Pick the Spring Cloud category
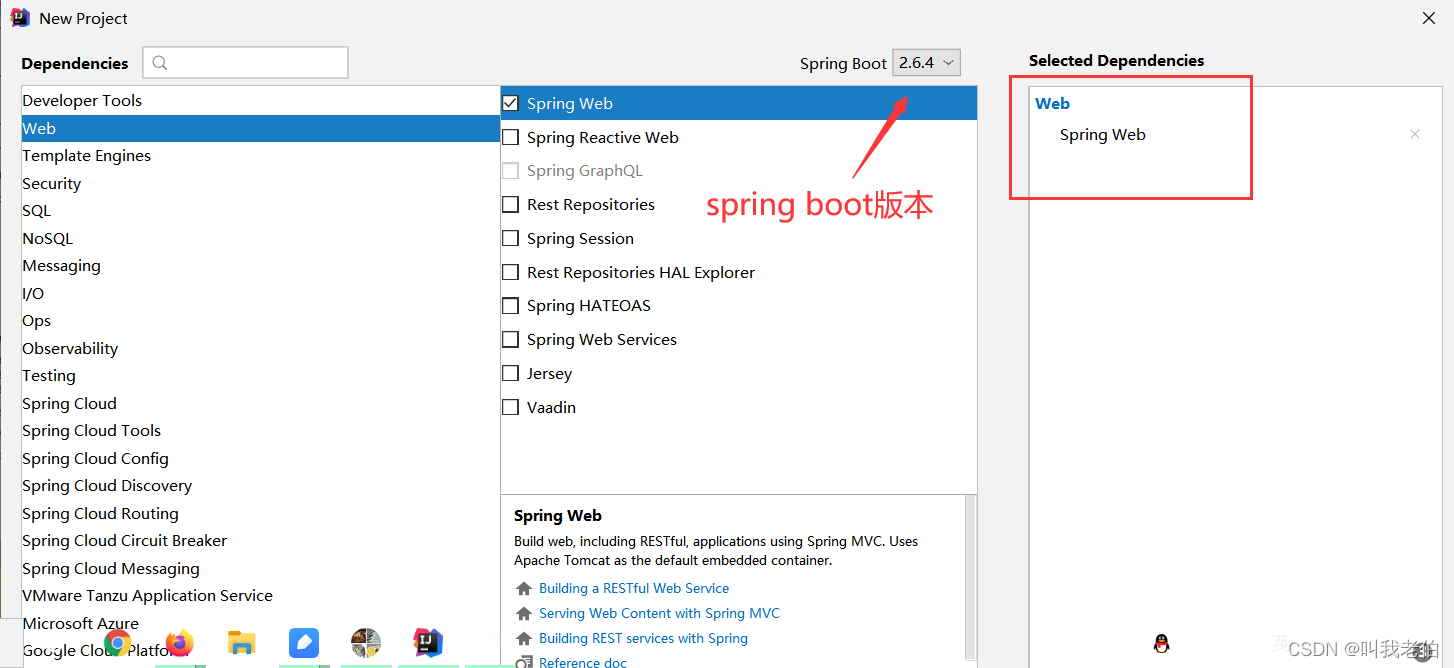 (260, 403)
